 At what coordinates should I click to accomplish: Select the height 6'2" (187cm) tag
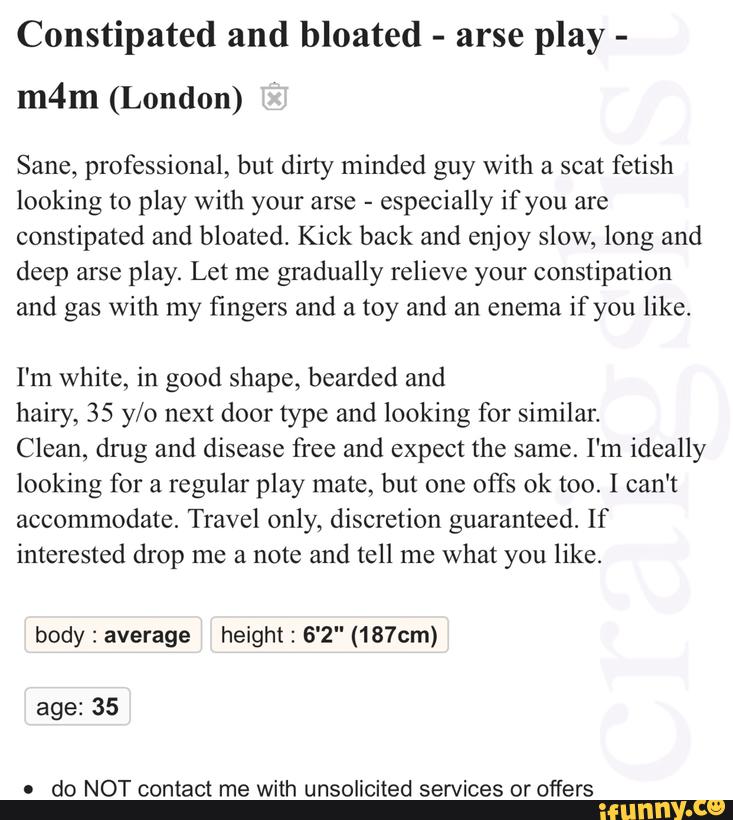tap(329, 635)
